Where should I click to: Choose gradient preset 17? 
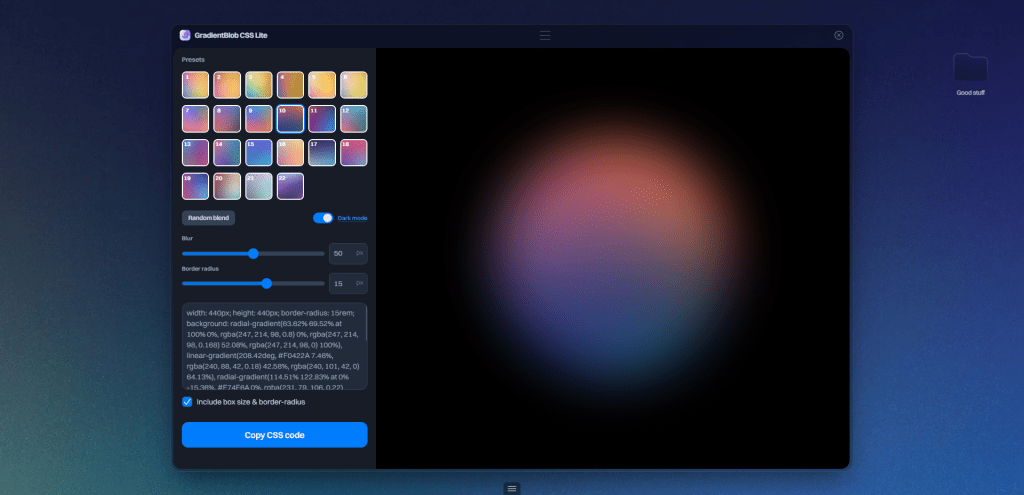click(322, 153)
